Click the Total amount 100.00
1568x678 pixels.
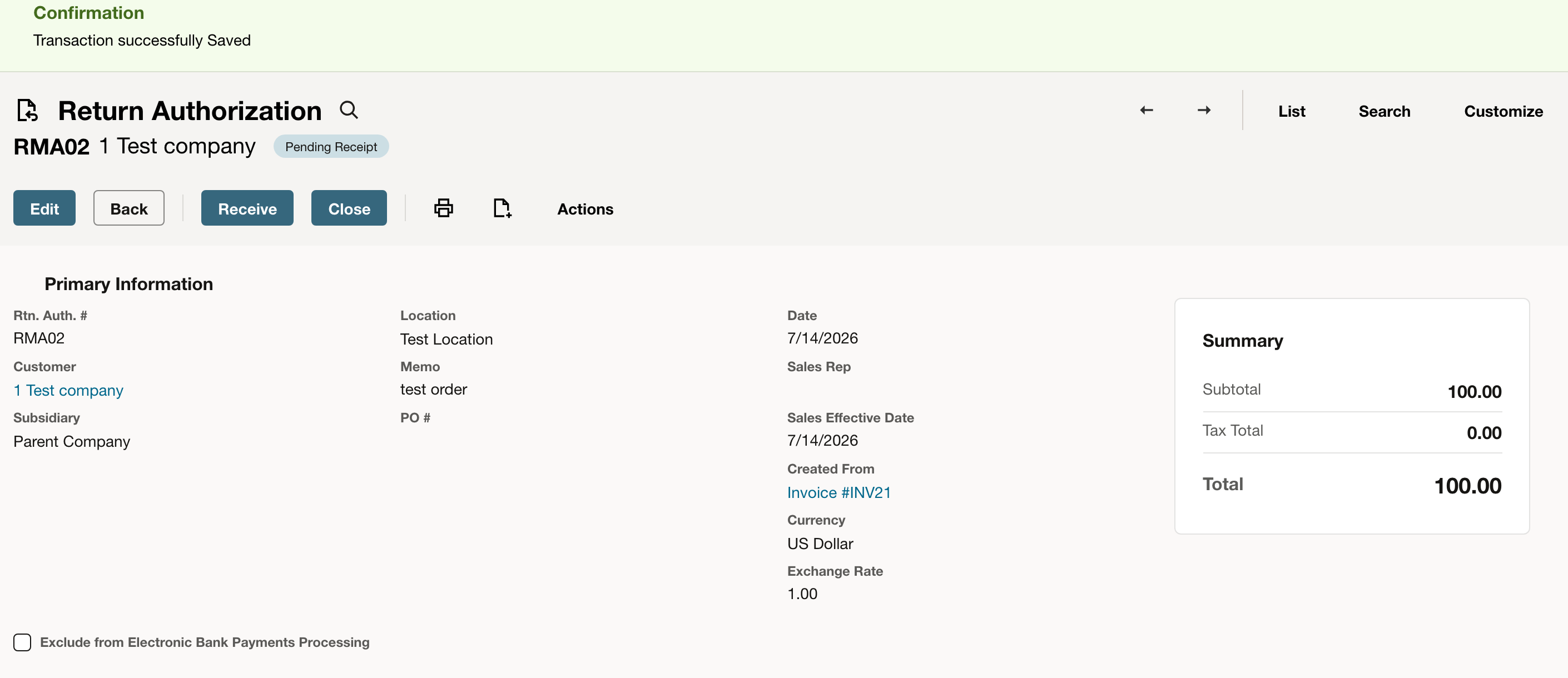tap(1467, 486)
